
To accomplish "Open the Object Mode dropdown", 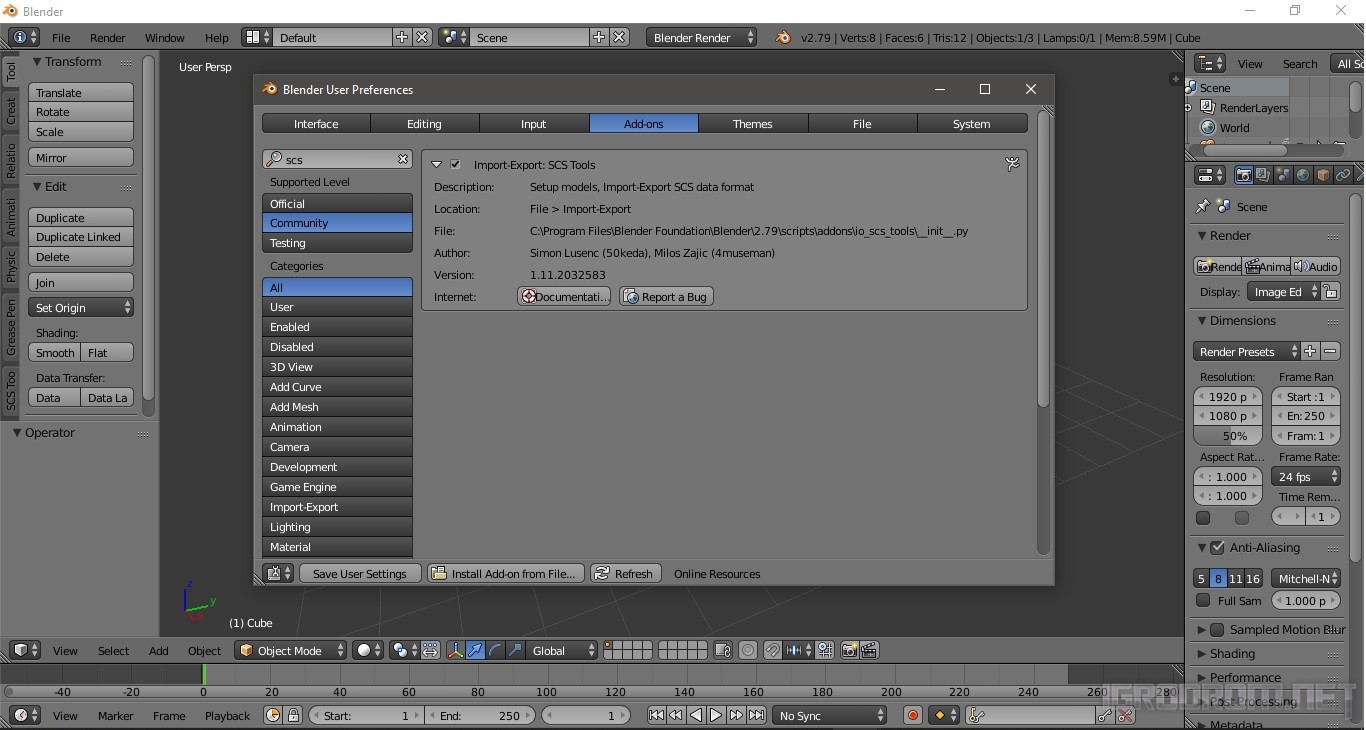I will click(x=290, y=650).
